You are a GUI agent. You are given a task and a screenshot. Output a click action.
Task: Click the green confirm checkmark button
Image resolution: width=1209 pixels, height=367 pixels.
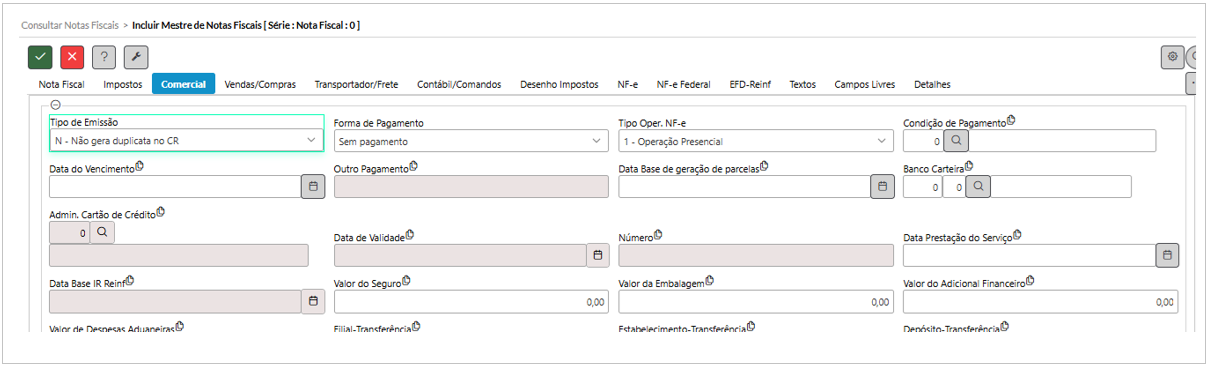pyautogui.click(x=40, y=58)
